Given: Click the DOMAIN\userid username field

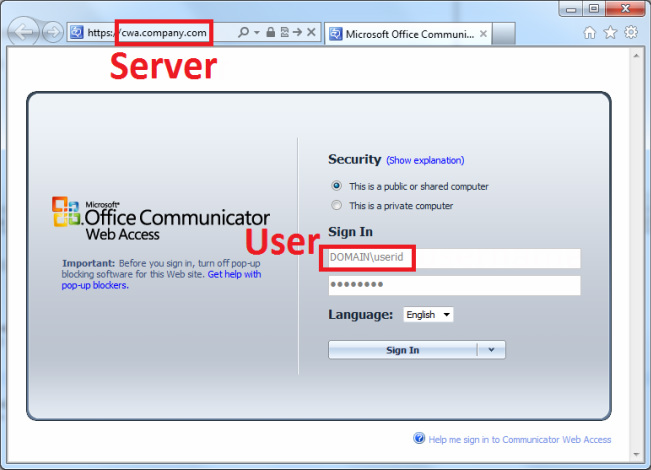Looking at the screenshot, I should tap(455, 258).
